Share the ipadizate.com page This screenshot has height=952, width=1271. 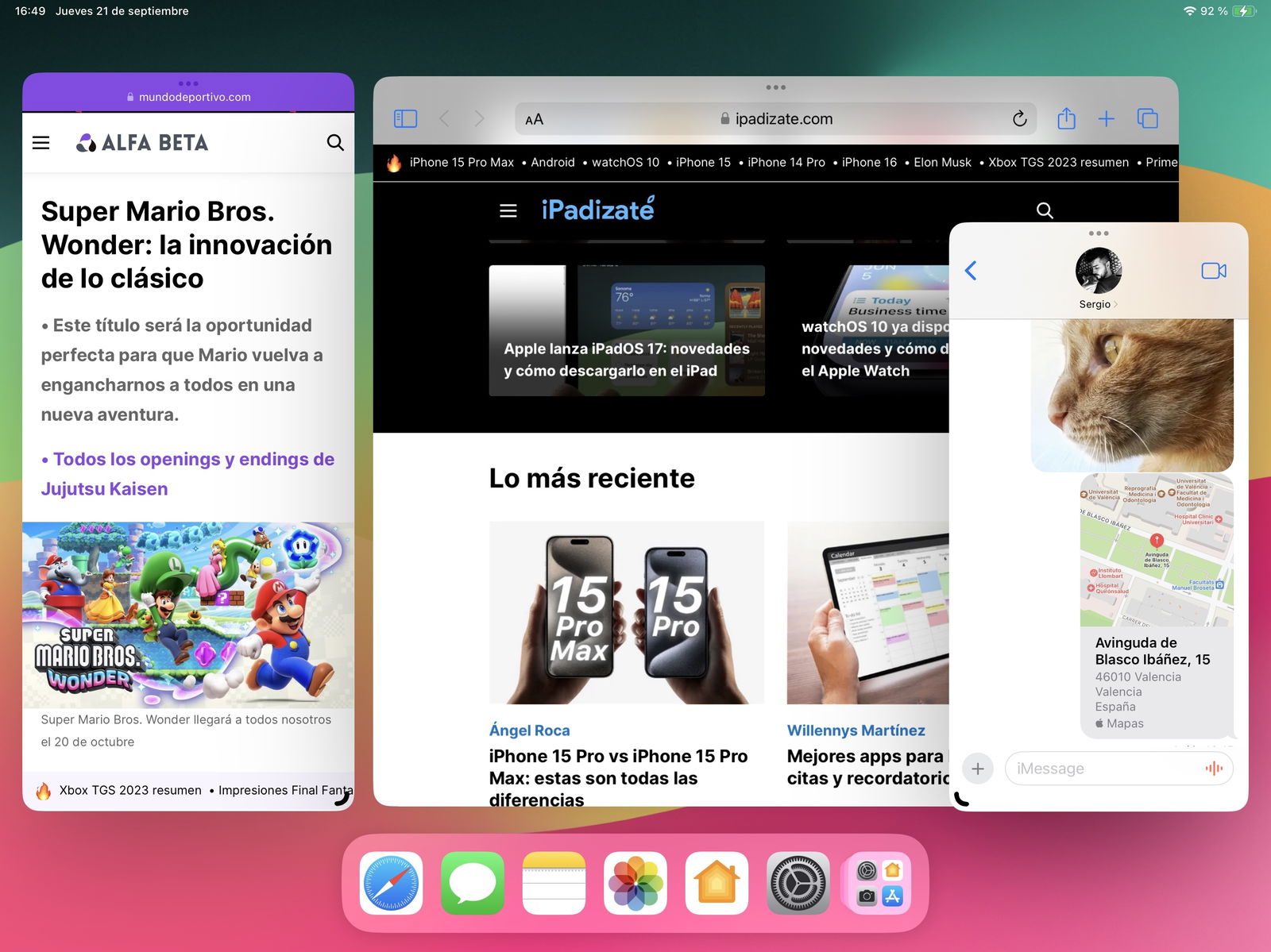click(x=1066, y=118)
